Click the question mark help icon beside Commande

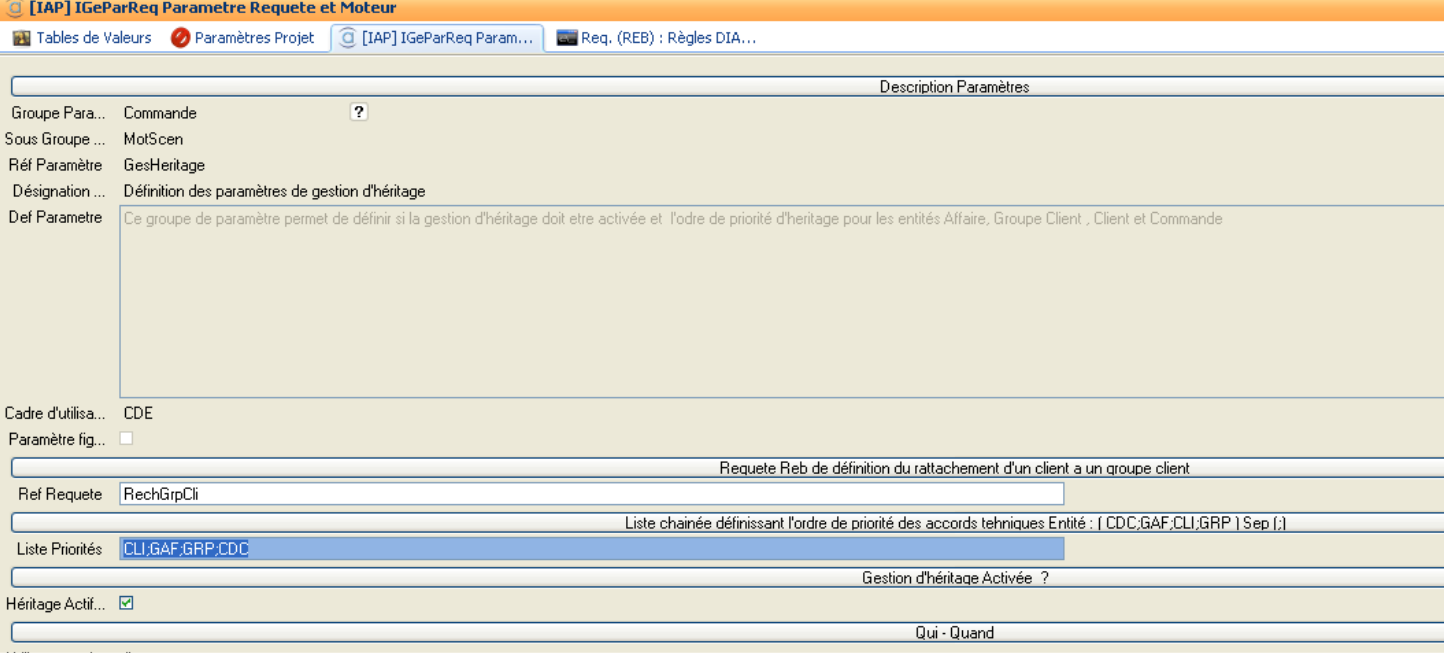(x=359, y=112)
